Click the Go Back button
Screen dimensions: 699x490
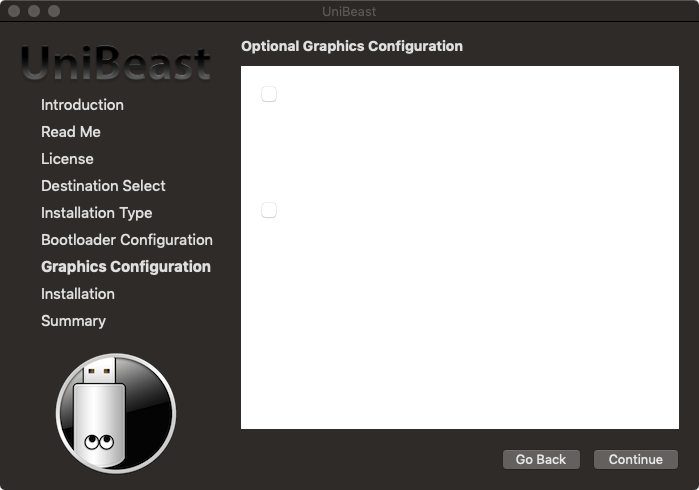pos(541,459)
